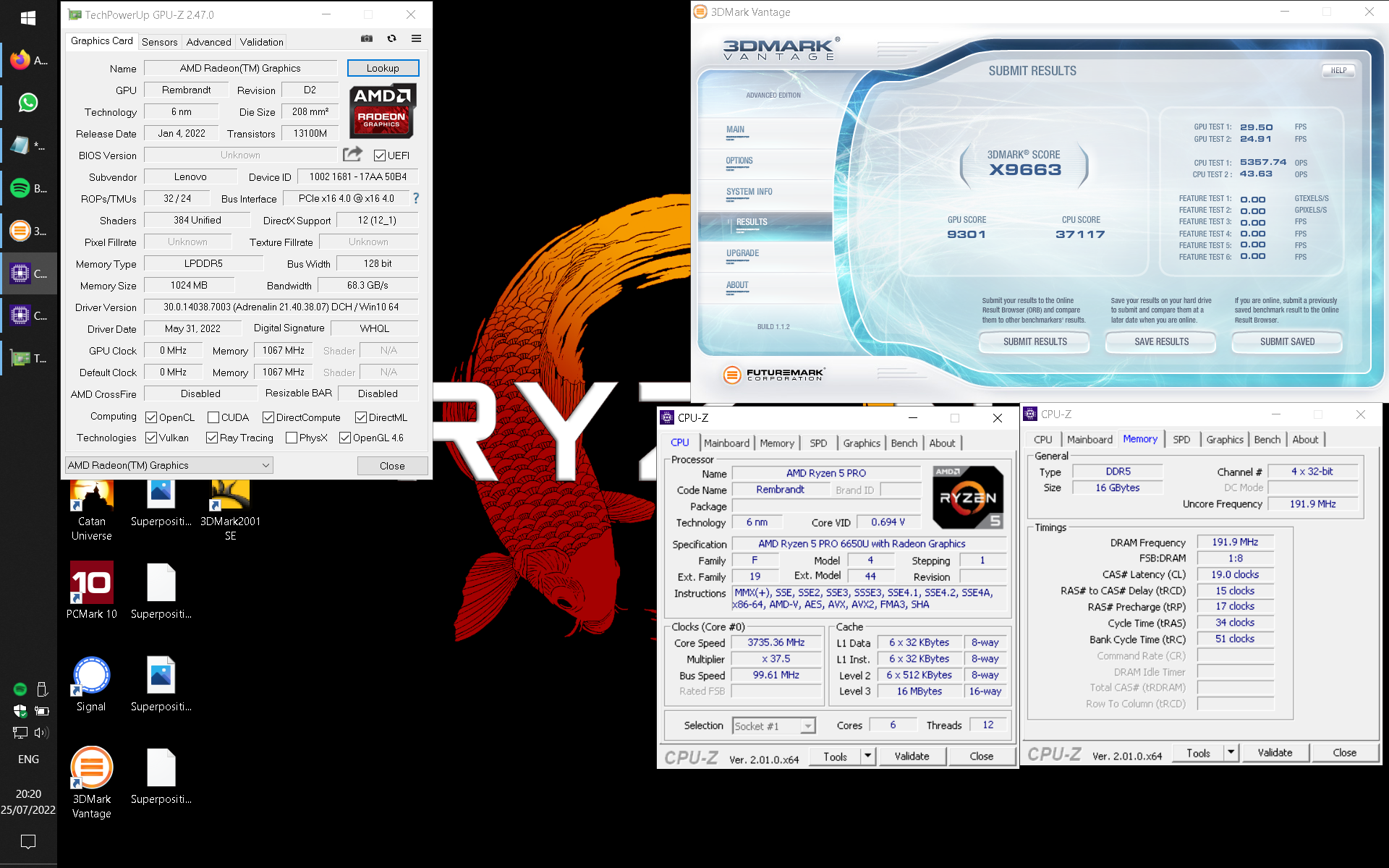1389x868 pixels.
Task: Open 3DMark Vantage desktop shortcut
Action: coord(92,783)
